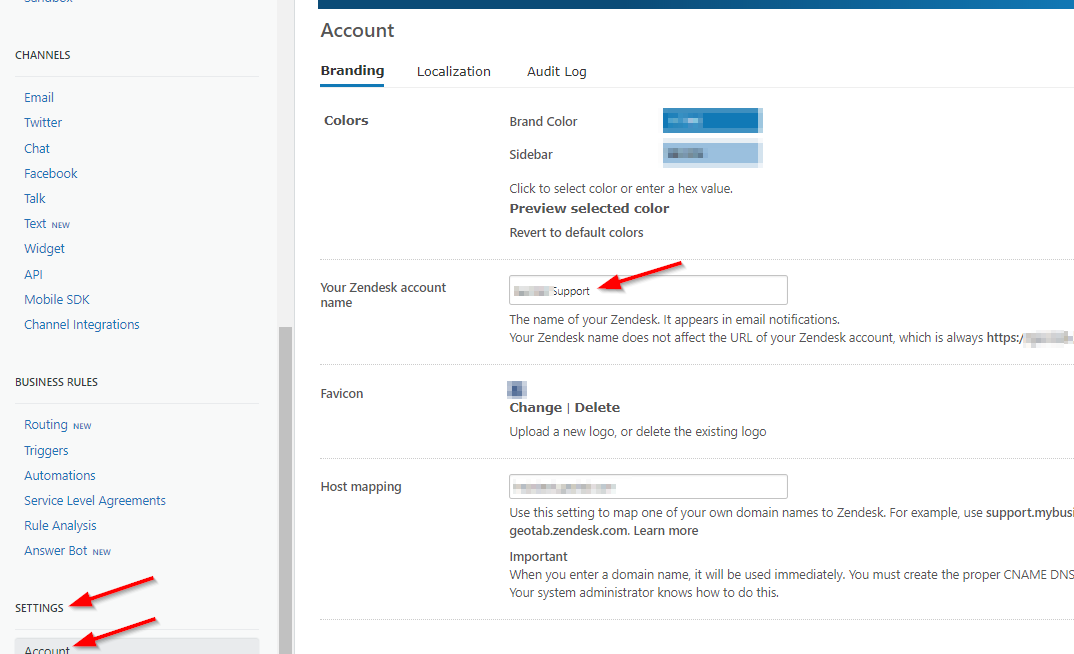This screenshot has width=1074, height=654.
Task: Focus the Host mapping input field
Action: click(x=648, y=487)
